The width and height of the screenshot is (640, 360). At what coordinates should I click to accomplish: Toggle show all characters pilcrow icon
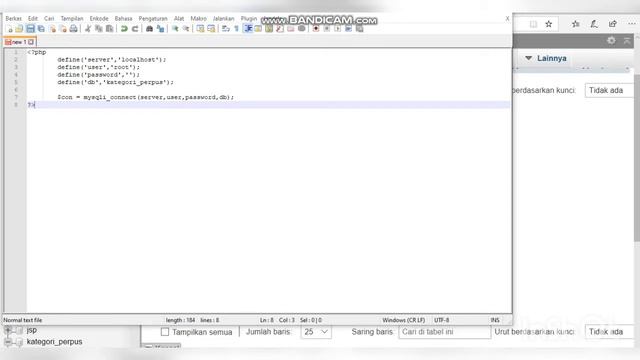[x=236, y=29]
